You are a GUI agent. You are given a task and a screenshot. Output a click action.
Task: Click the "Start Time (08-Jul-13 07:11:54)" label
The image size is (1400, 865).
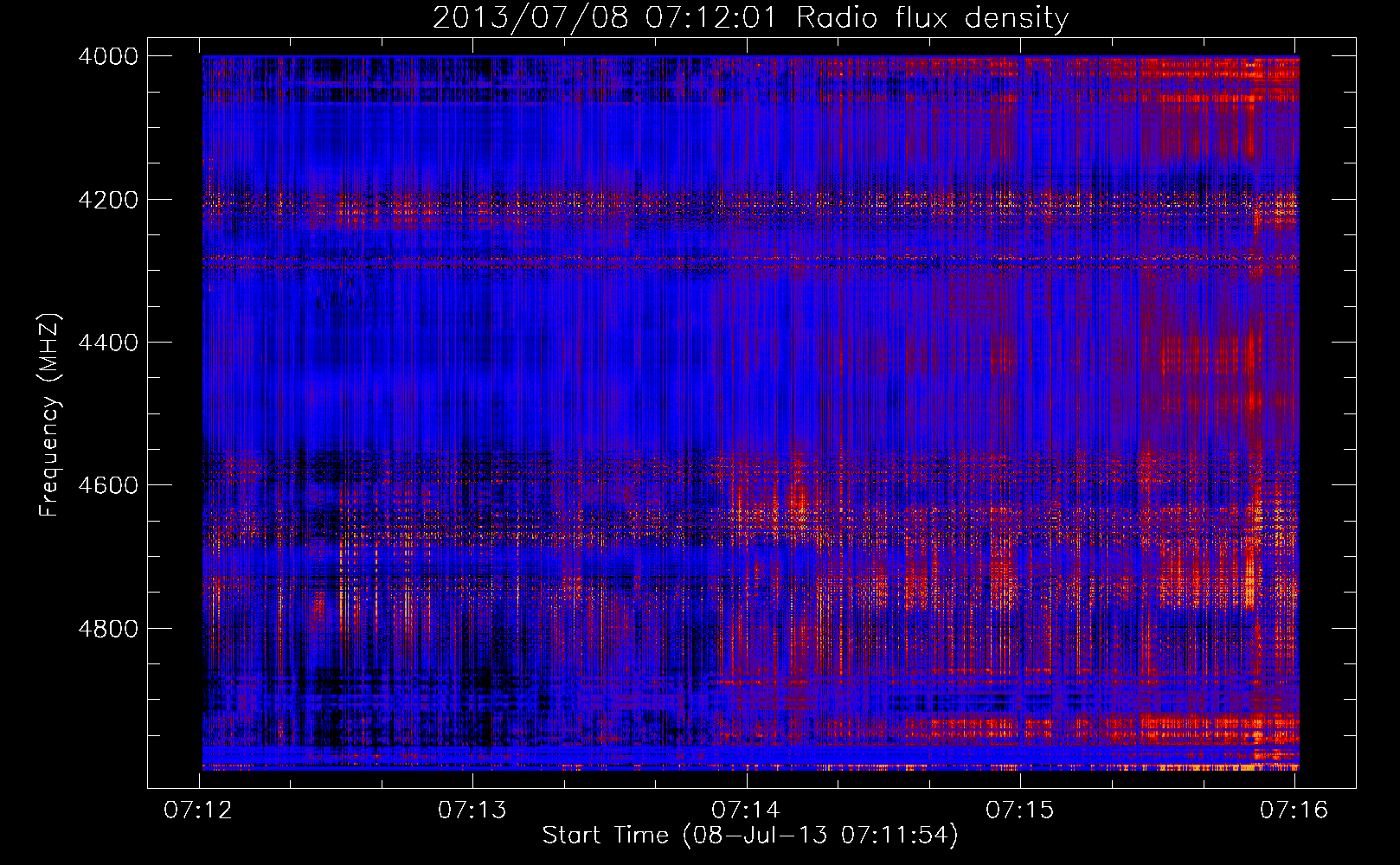(750, 836)
